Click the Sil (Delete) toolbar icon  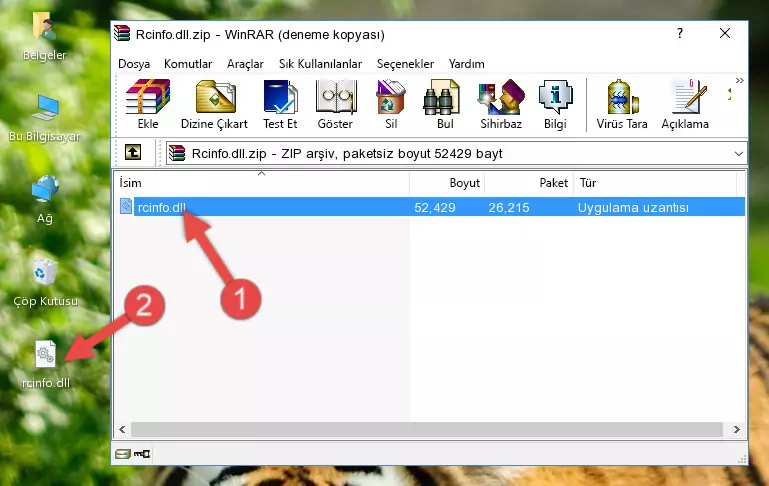tap(391, 104)
